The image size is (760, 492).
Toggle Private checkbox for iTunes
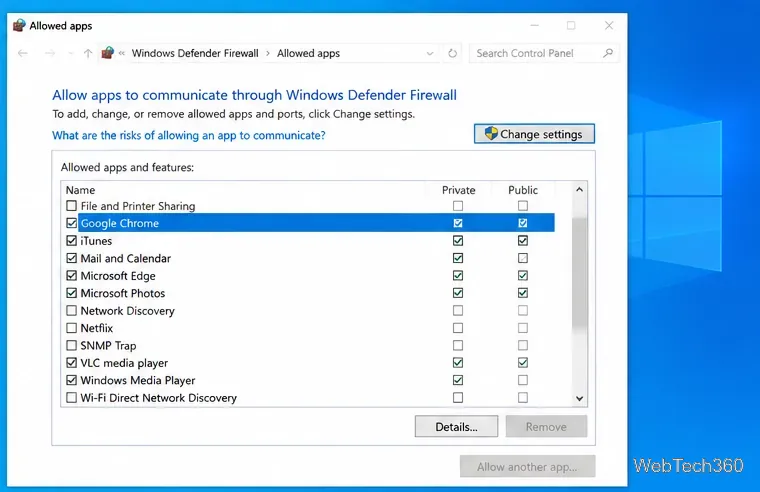point(458,240)
